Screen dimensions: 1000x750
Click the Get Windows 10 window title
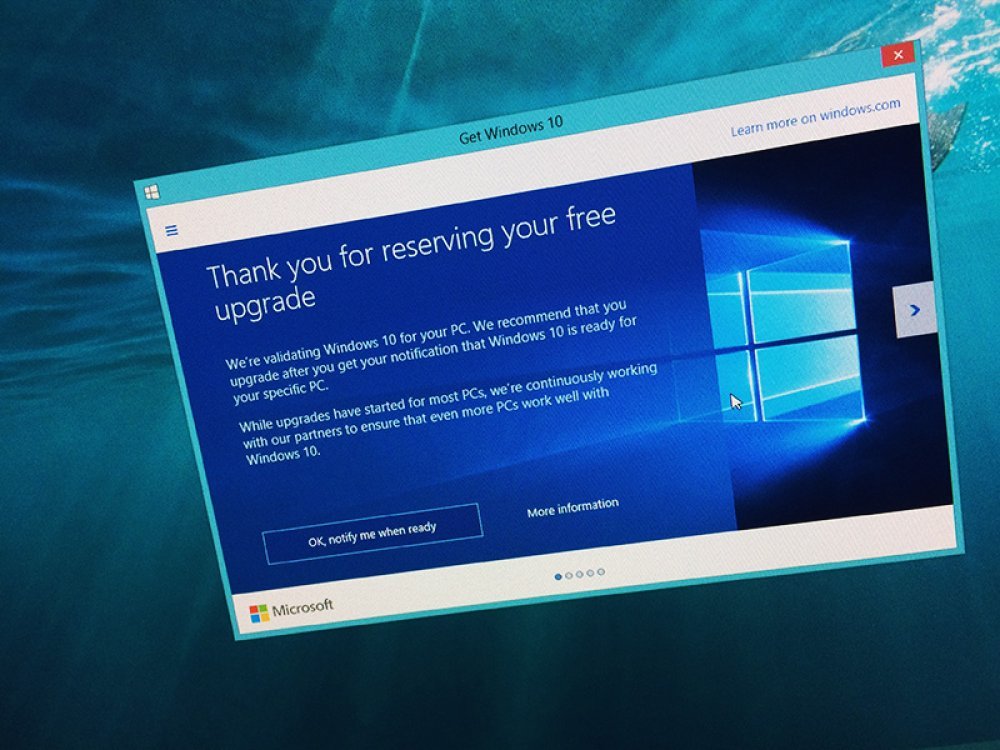511,129
